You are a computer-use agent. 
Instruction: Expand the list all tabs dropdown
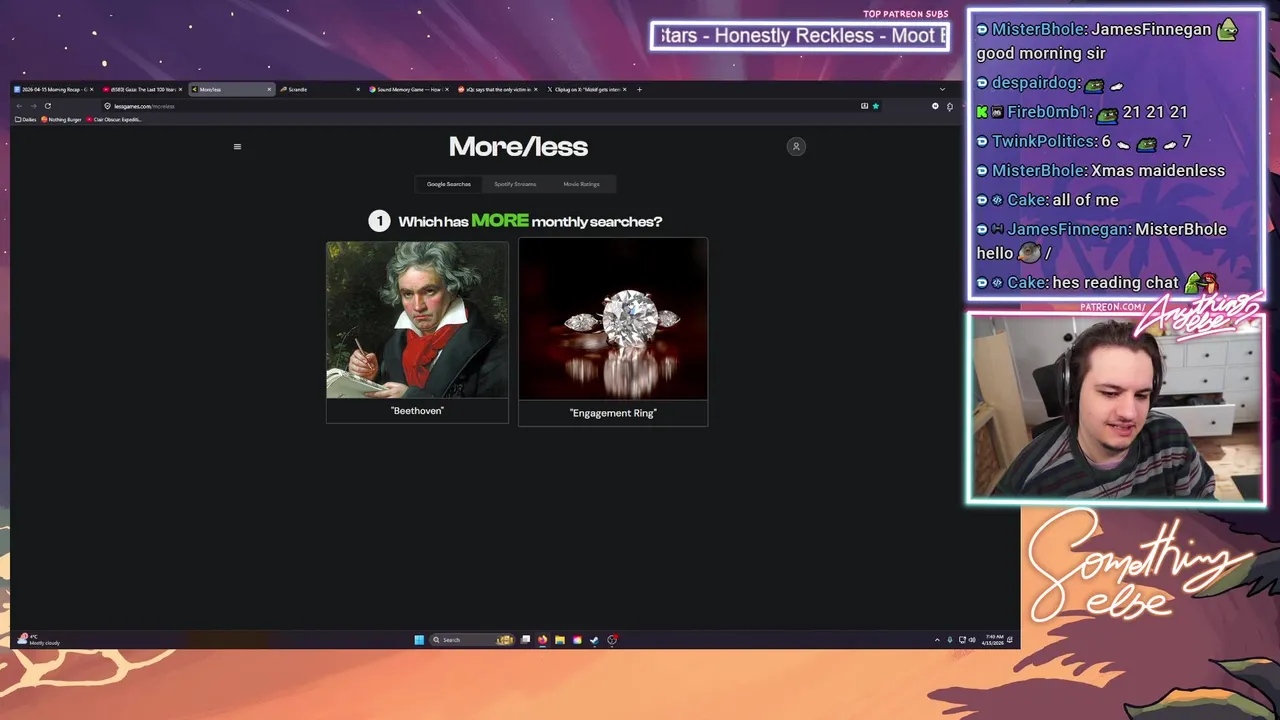[x=942, y=89]
